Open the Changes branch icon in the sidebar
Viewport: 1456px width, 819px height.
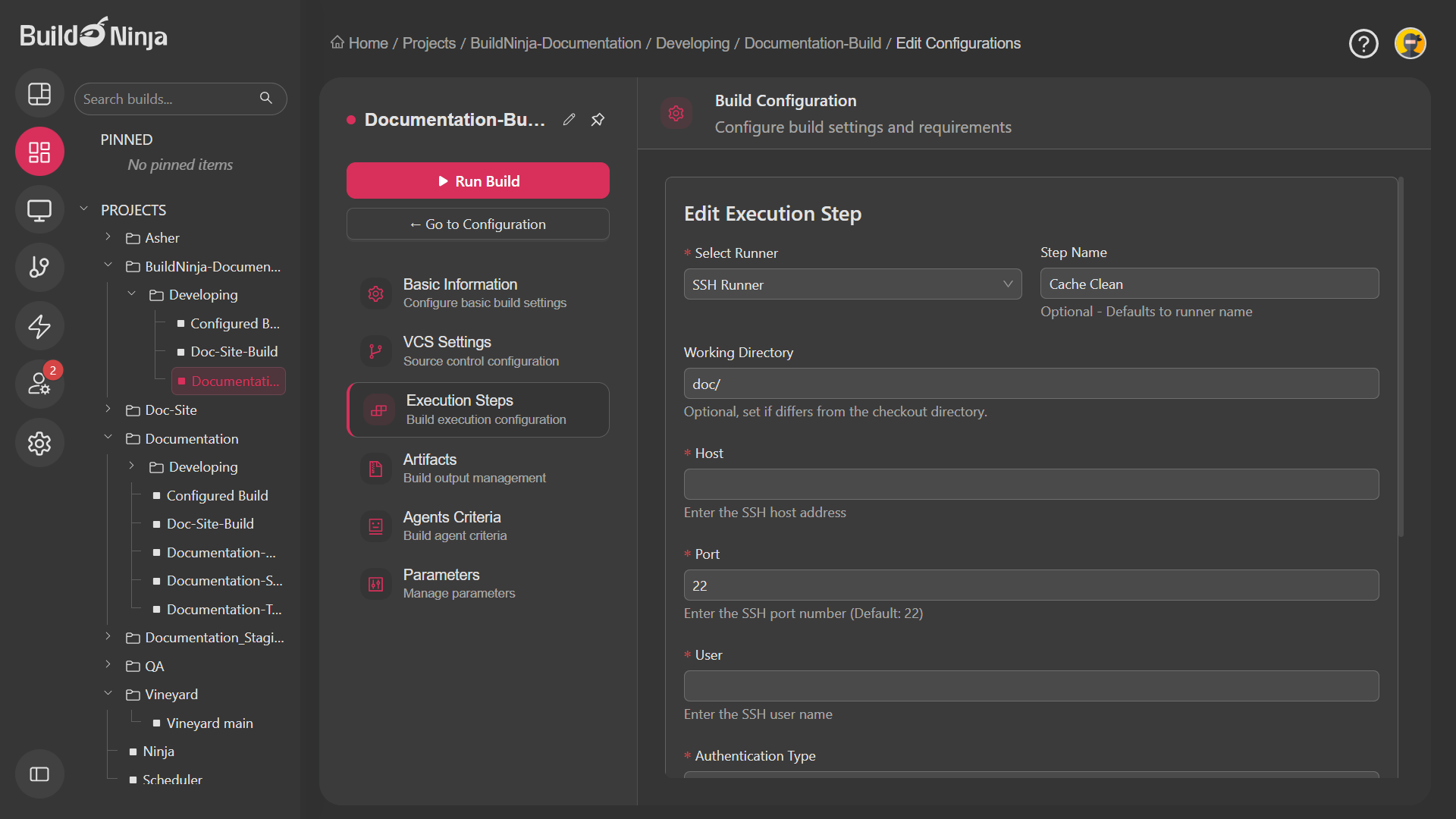pos(39,267)
